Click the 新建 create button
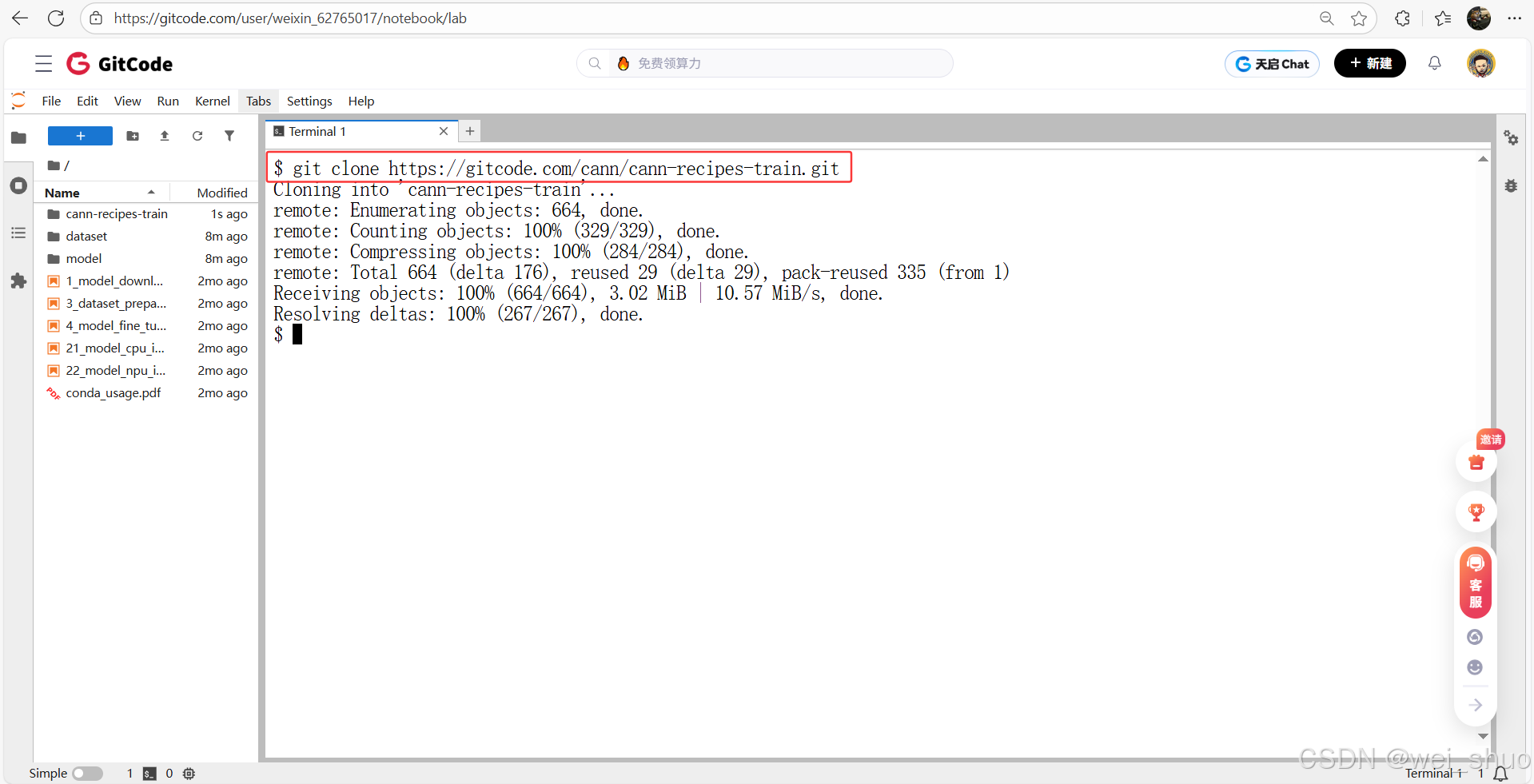 click(x=1370, y=63)
